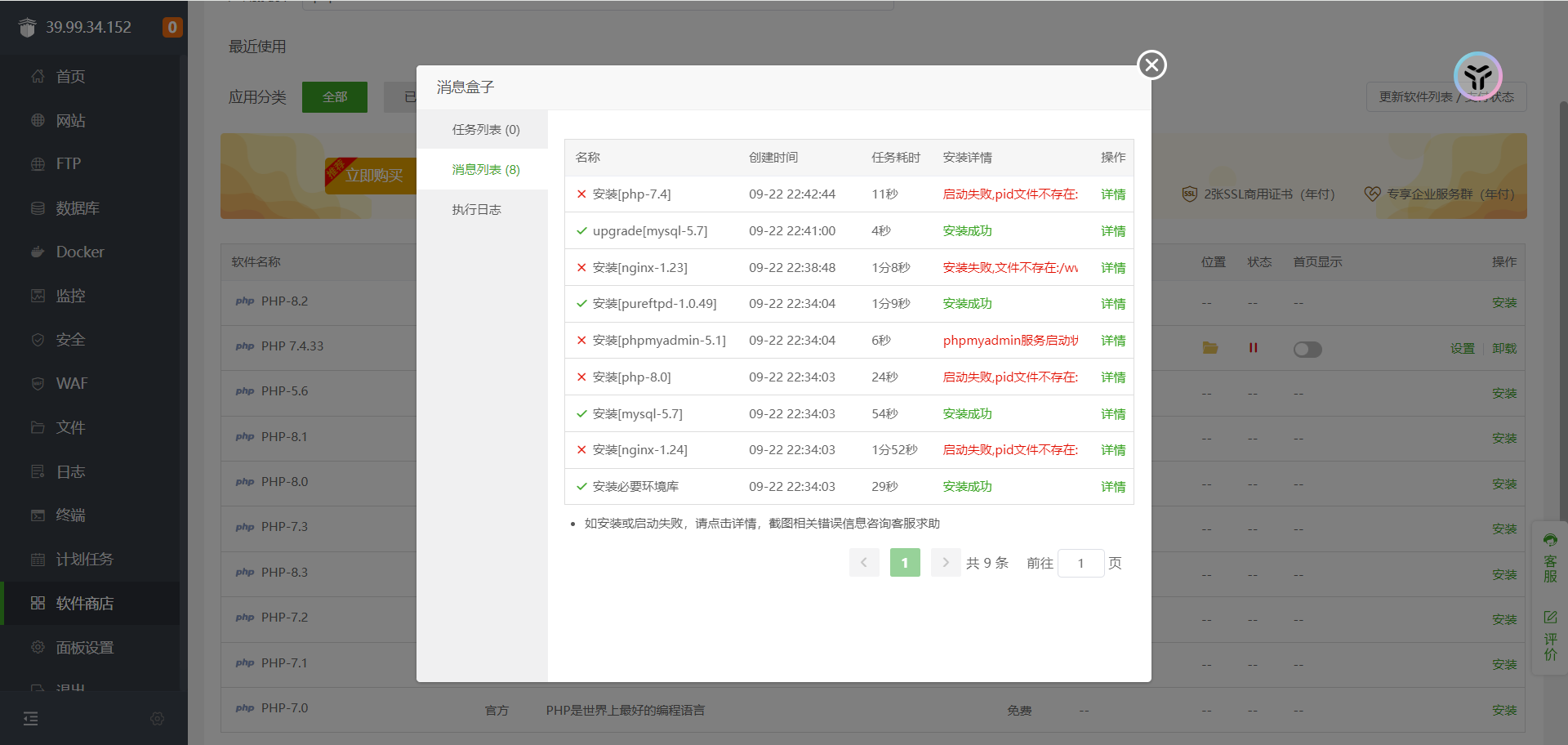Image resolution: width=1568 pixels, height=745 pixels.
Task: Click 2张SSL商用证书 link
Action: point(1258,194)
